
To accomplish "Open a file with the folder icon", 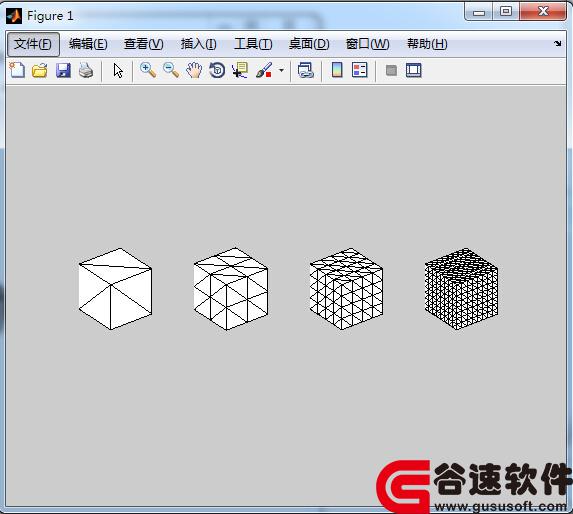I will (40, 70).
